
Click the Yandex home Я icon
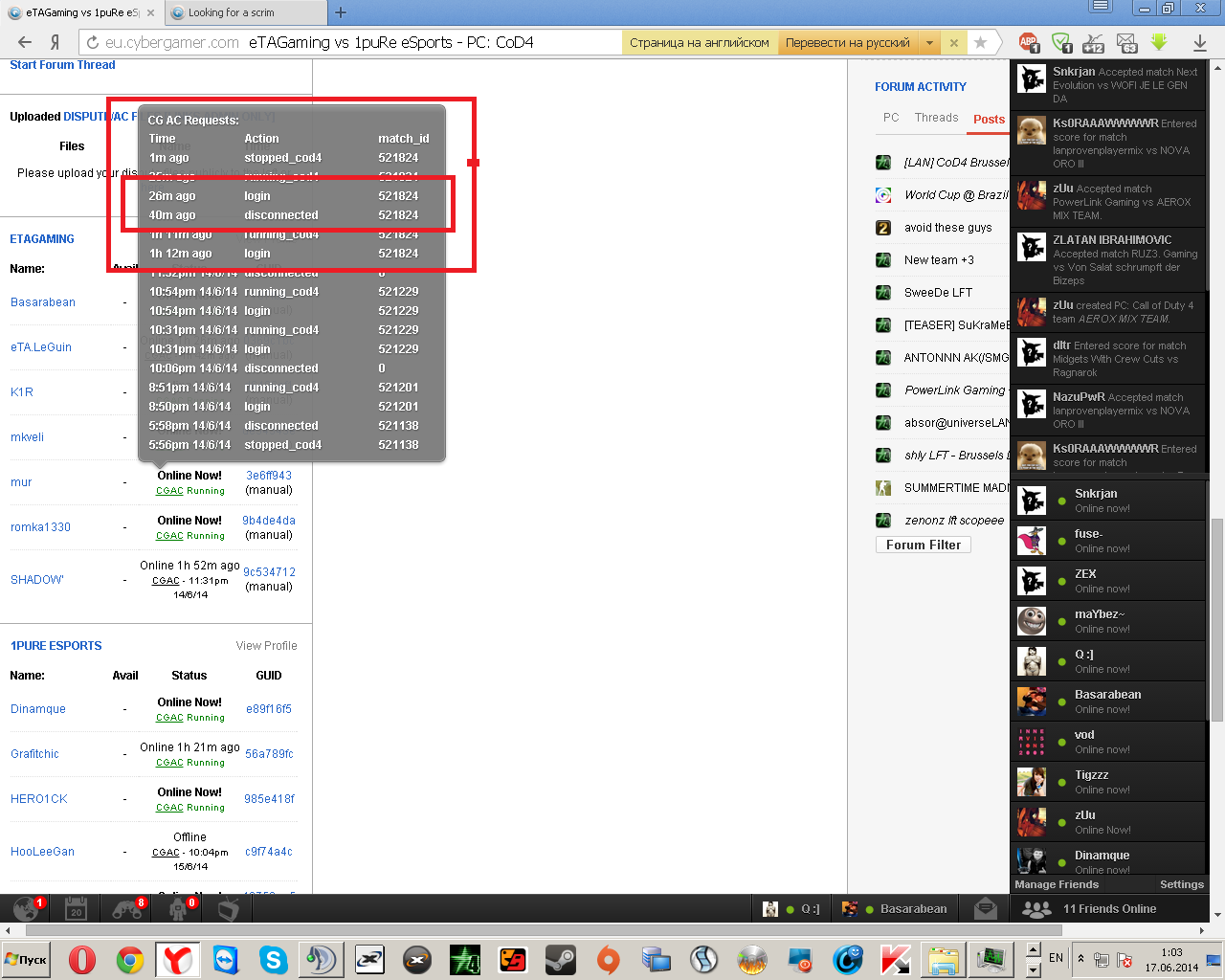[x=56, y=42]
